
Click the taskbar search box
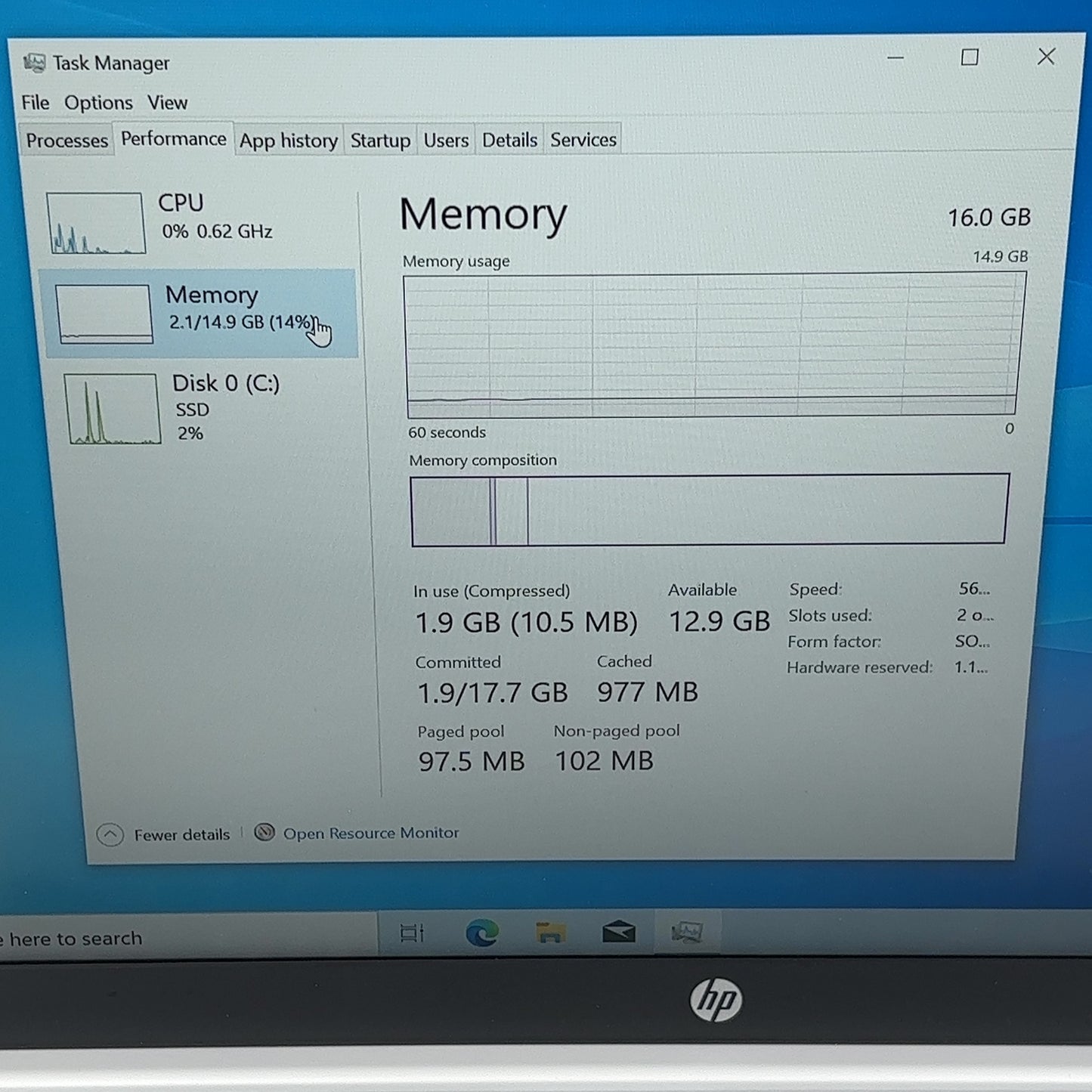(x=187, y=937)
